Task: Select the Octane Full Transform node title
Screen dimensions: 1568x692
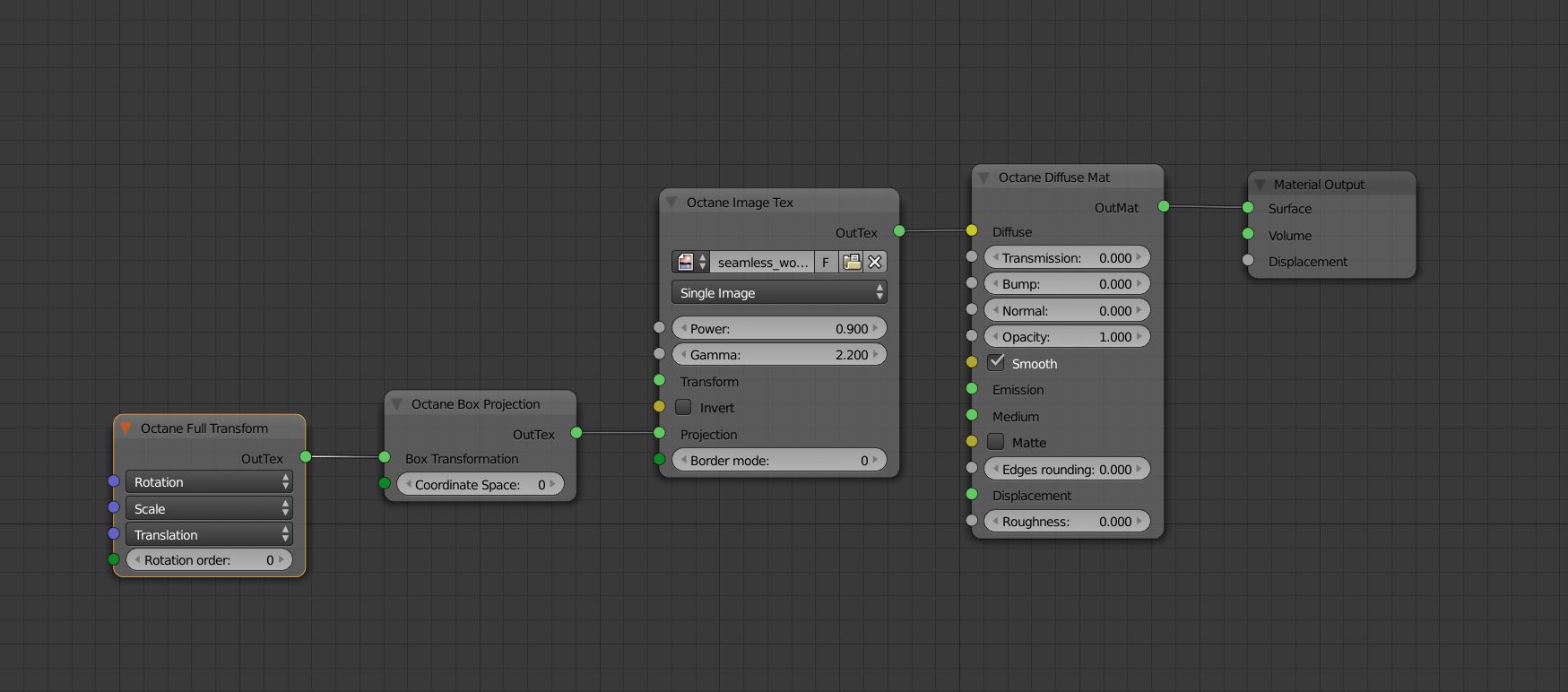Action: [x=204, y=428]
